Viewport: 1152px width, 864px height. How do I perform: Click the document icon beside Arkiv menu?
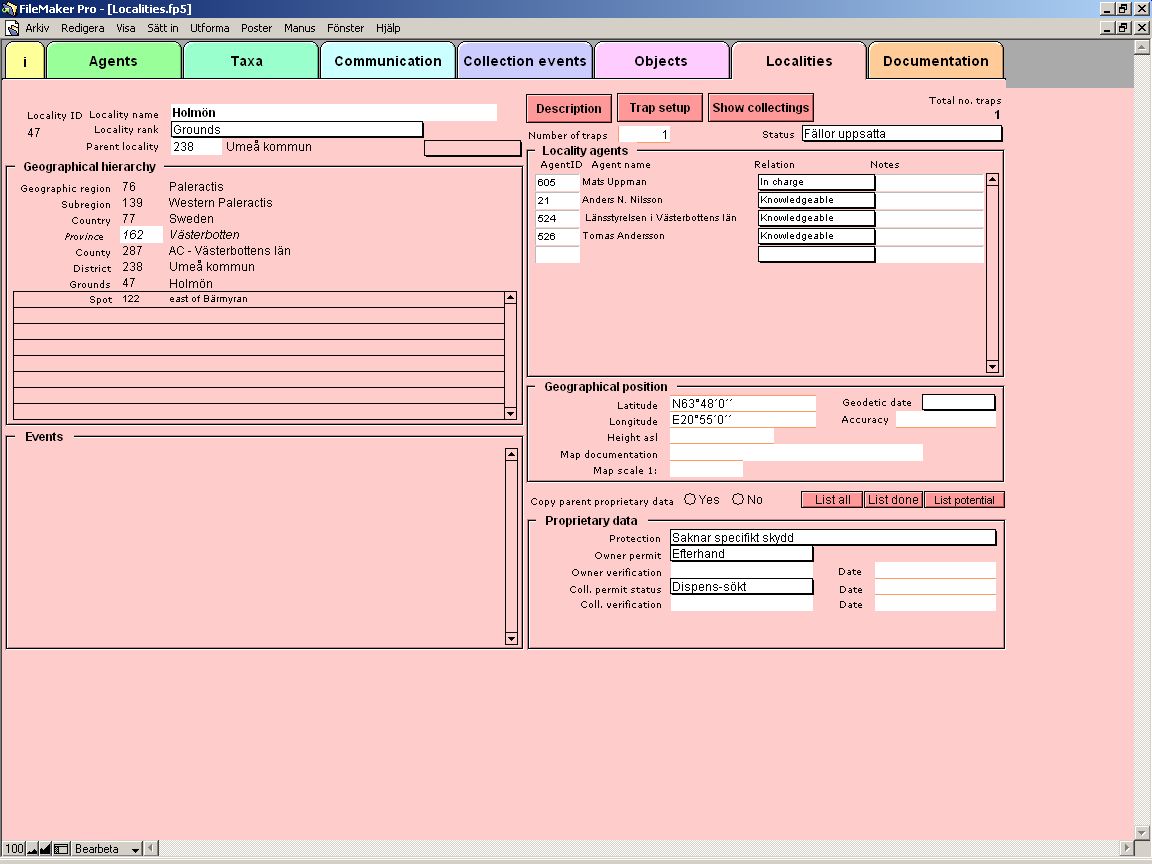pyautogui.click(x=12, y=28)
